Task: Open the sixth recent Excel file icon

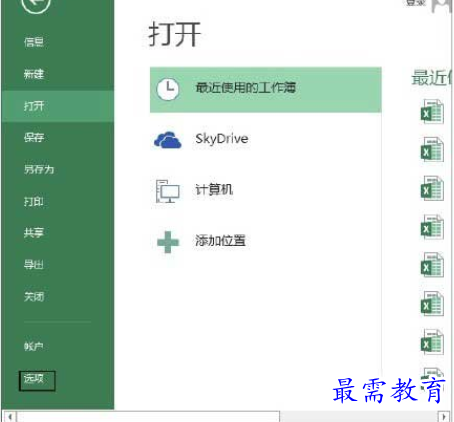Action: [x=432, y=303]
